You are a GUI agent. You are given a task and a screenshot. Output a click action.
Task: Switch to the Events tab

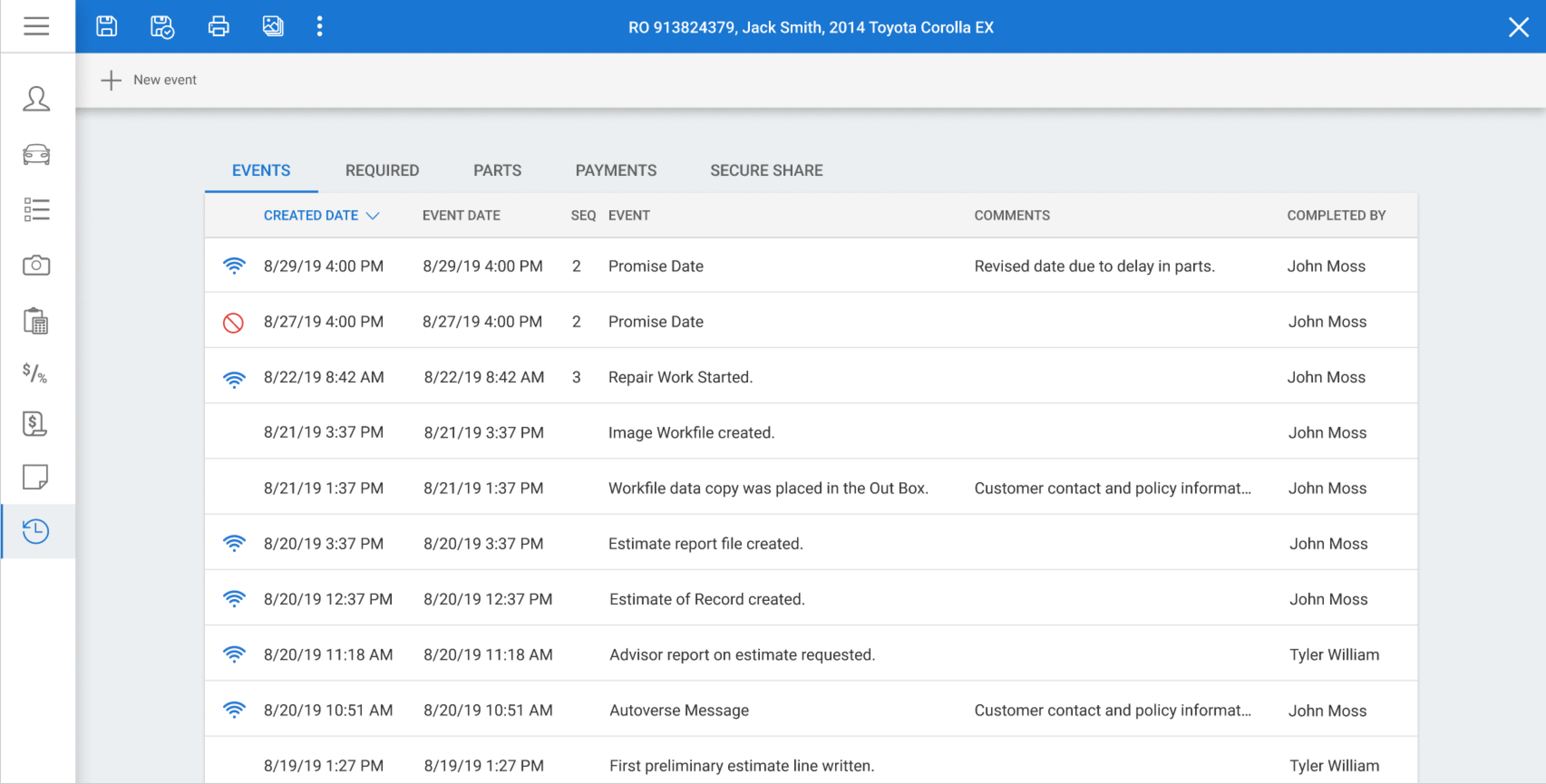tap(261, 170)
